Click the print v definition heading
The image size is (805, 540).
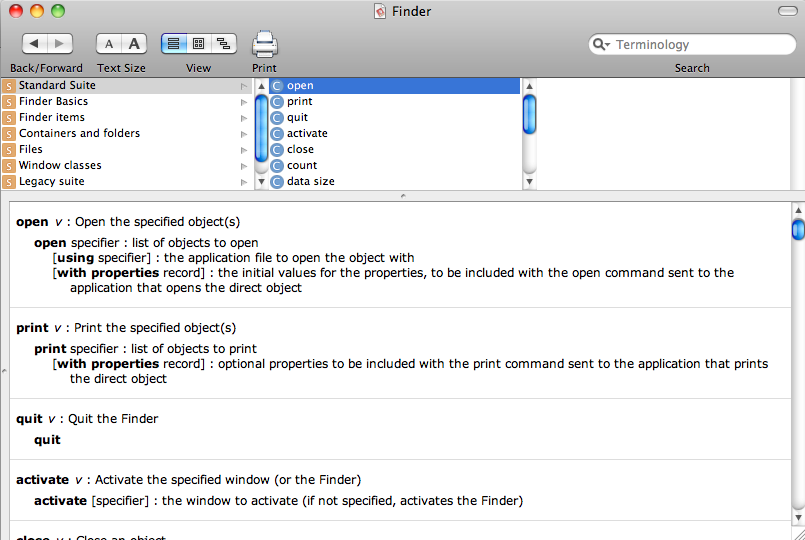coord(126,328)
